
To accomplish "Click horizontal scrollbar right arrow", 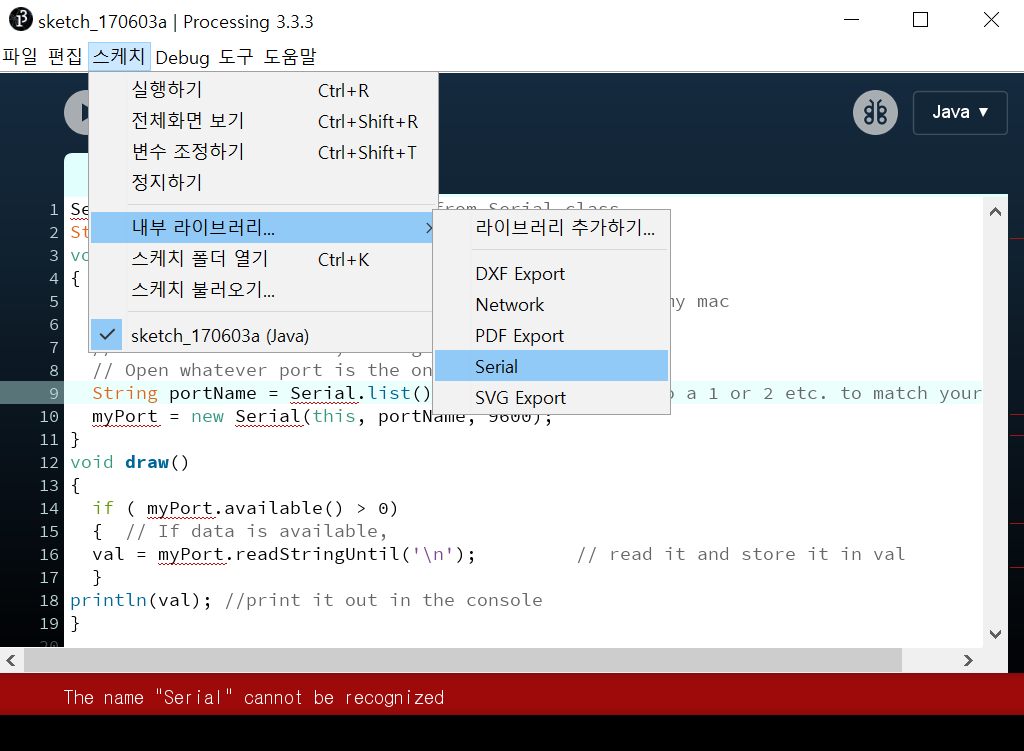I will tap(968, 660).
